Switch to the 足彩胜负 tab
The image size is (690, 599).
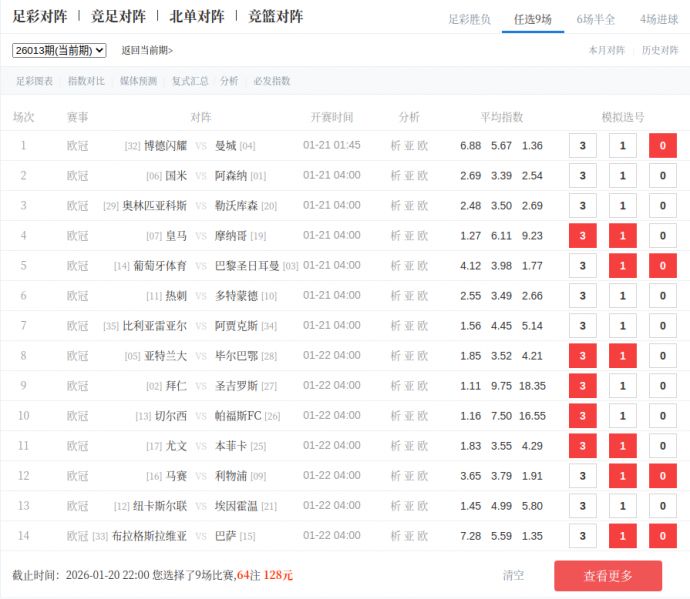click(469, 19)
